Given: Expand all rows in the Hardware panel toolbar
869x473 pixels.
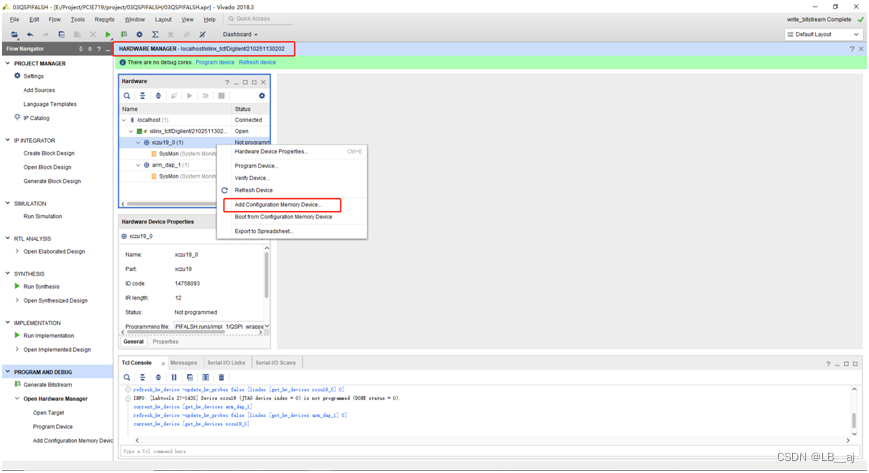Looking at the screenshot, I should click(x=158, y=96).
